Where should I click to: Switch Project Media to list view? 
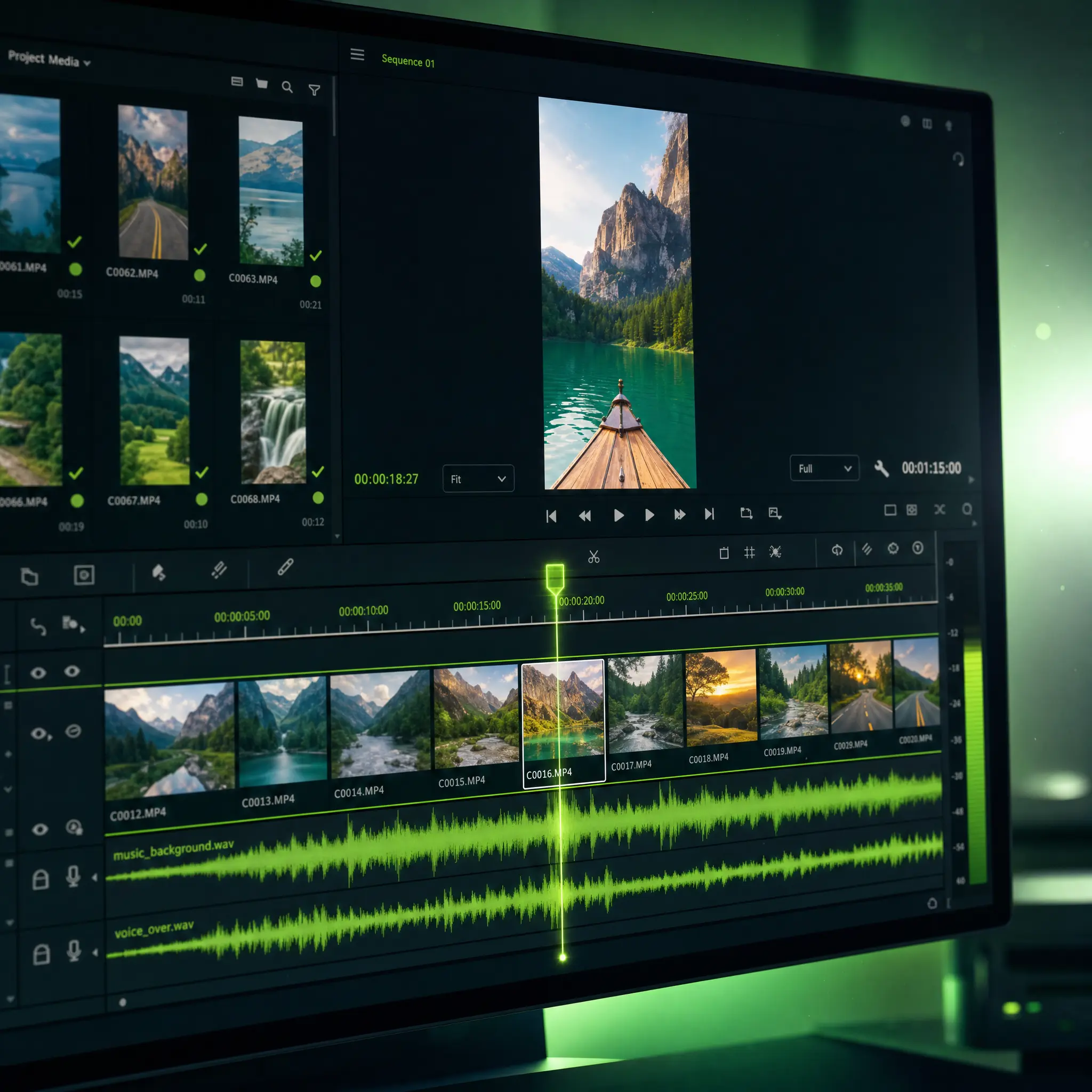[x=237, y=82]
